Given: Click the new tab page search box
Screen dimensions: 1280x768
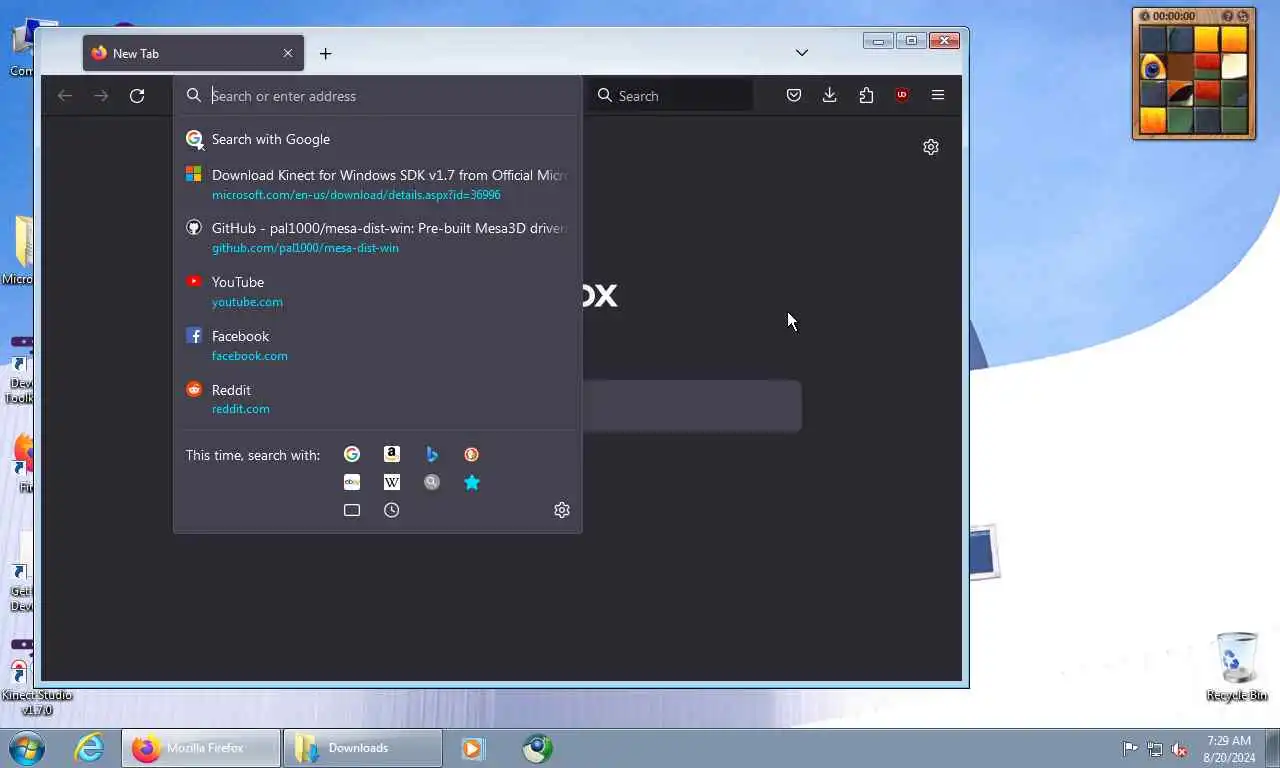Looking at the screenshot, I should [x=691, y=406].
